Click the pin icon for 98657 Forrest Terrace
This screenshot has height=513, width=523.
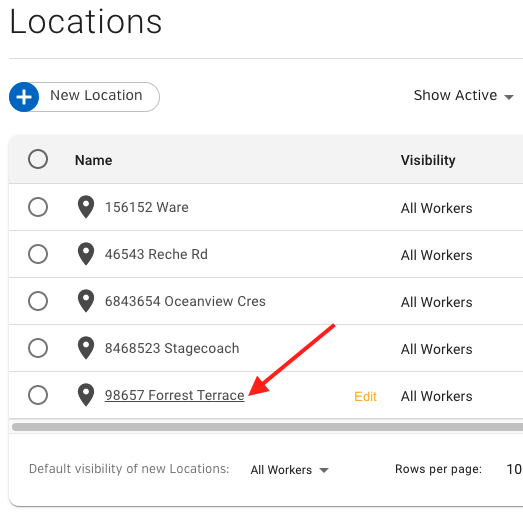coord(86,395)
